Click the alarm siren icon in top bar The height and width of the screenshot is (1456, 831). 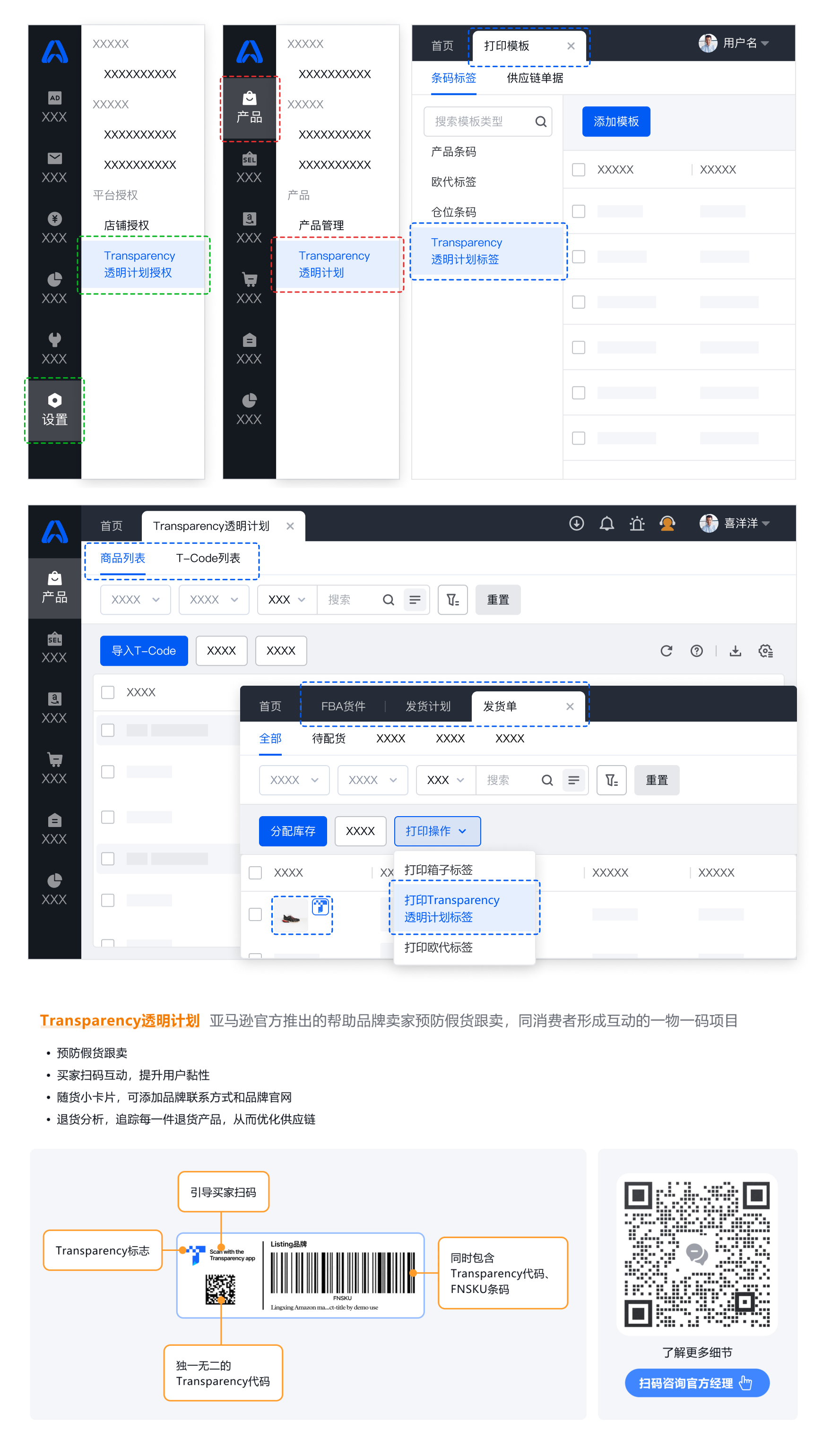click(637, 523)
